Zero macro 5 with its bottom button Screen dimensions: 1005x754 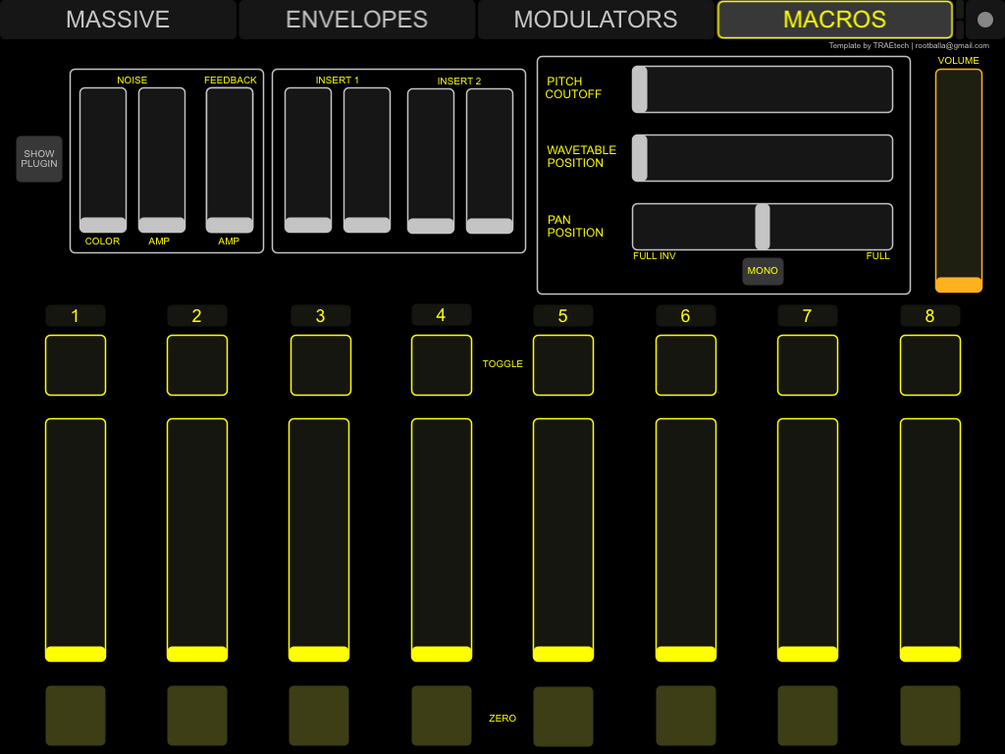click(x=563, y=716)
